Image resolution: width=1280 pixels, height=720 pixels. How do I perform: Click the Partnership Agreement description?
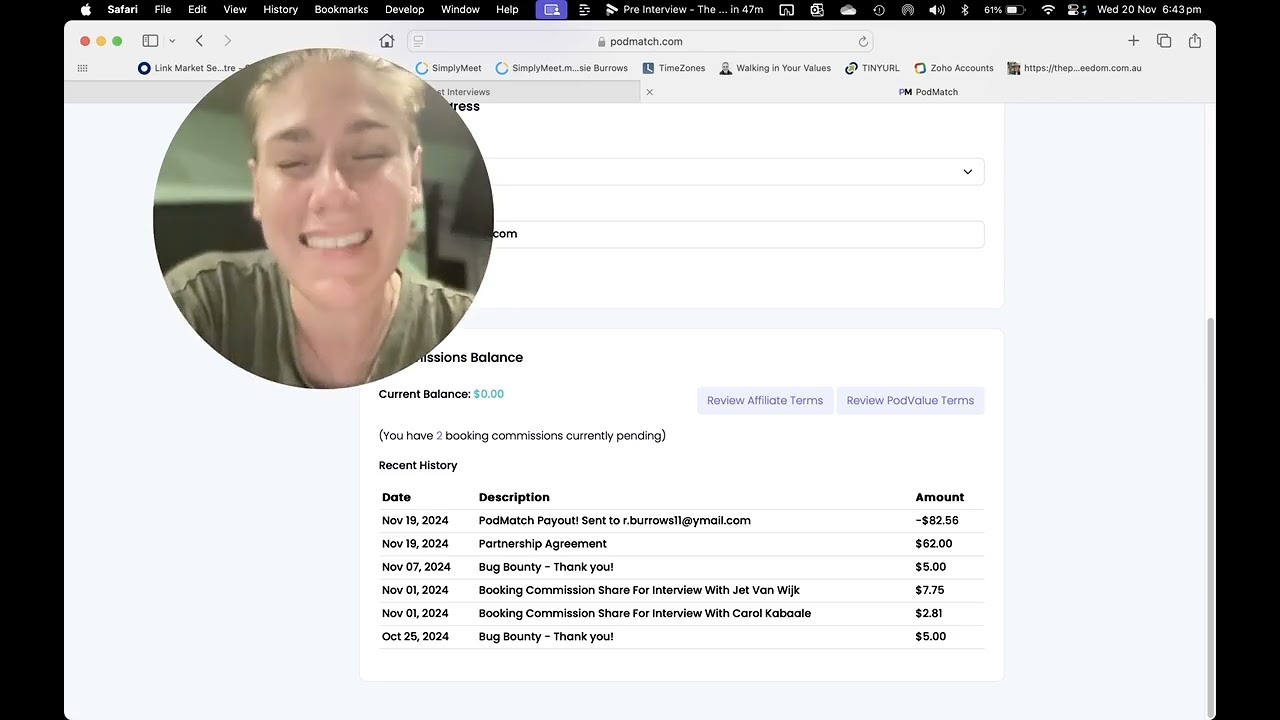[x=543, y=544]
